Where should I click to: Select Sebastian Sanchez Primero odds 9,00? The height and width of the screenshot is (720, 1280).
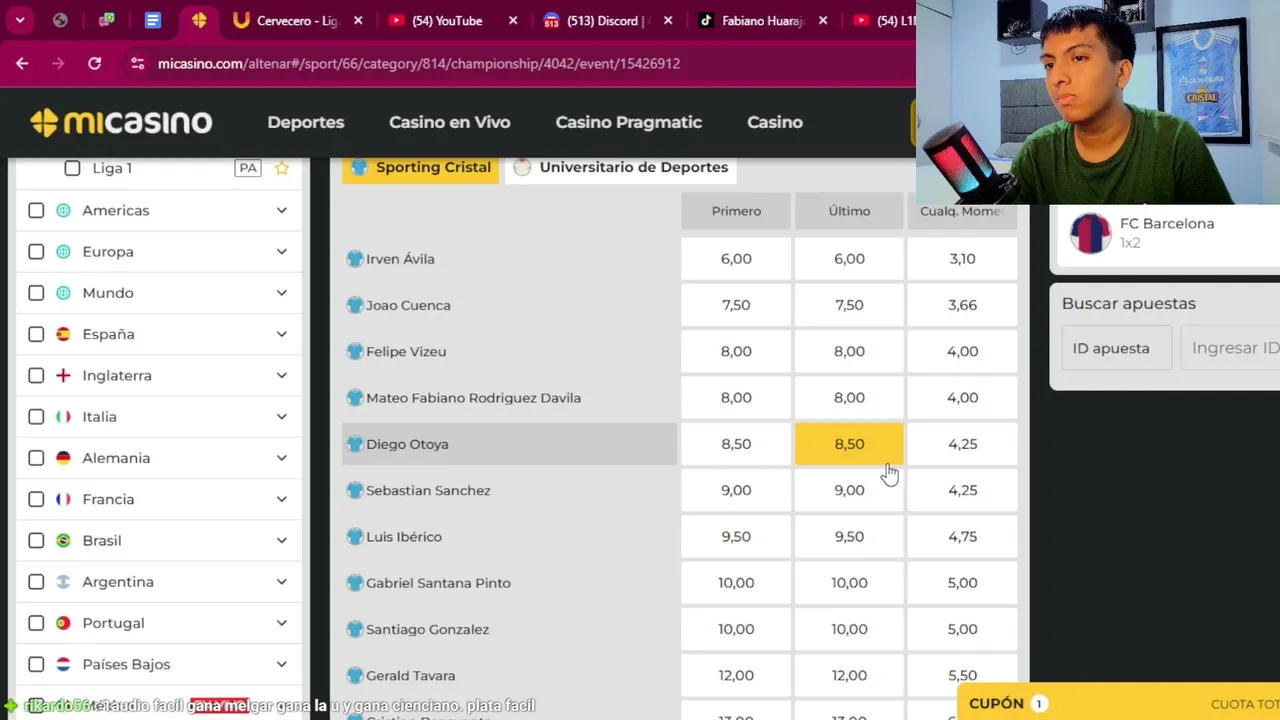736,490
